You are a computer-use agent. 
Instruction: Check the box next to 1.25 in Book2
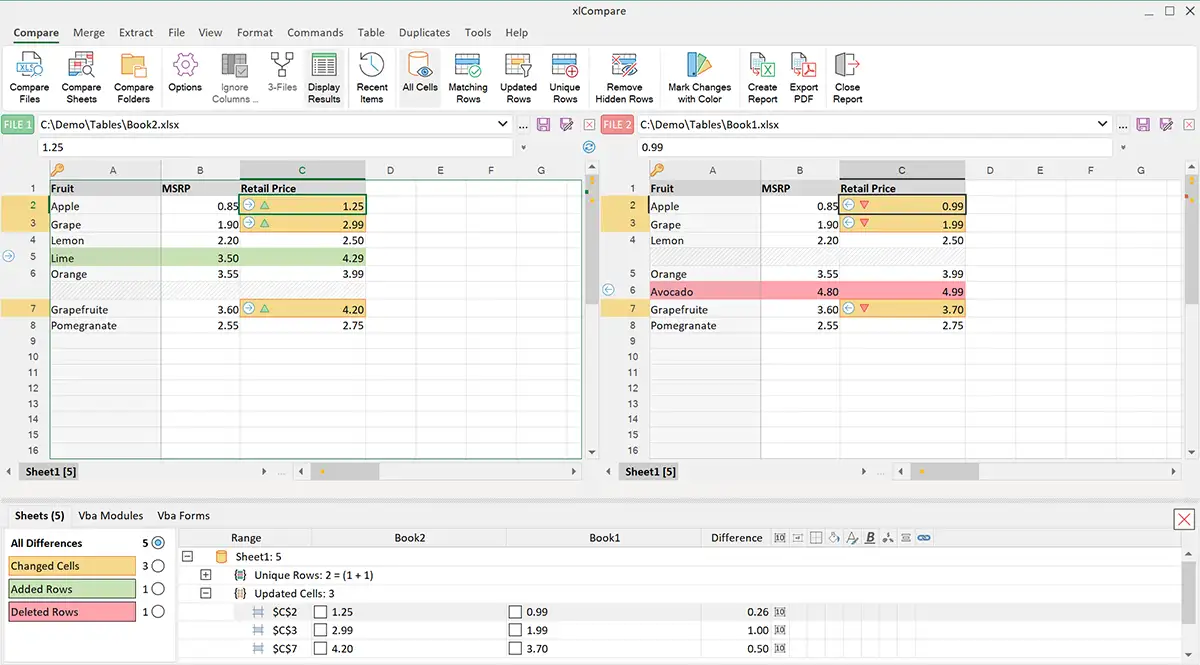pyautogui.click(x=320, y=612)
